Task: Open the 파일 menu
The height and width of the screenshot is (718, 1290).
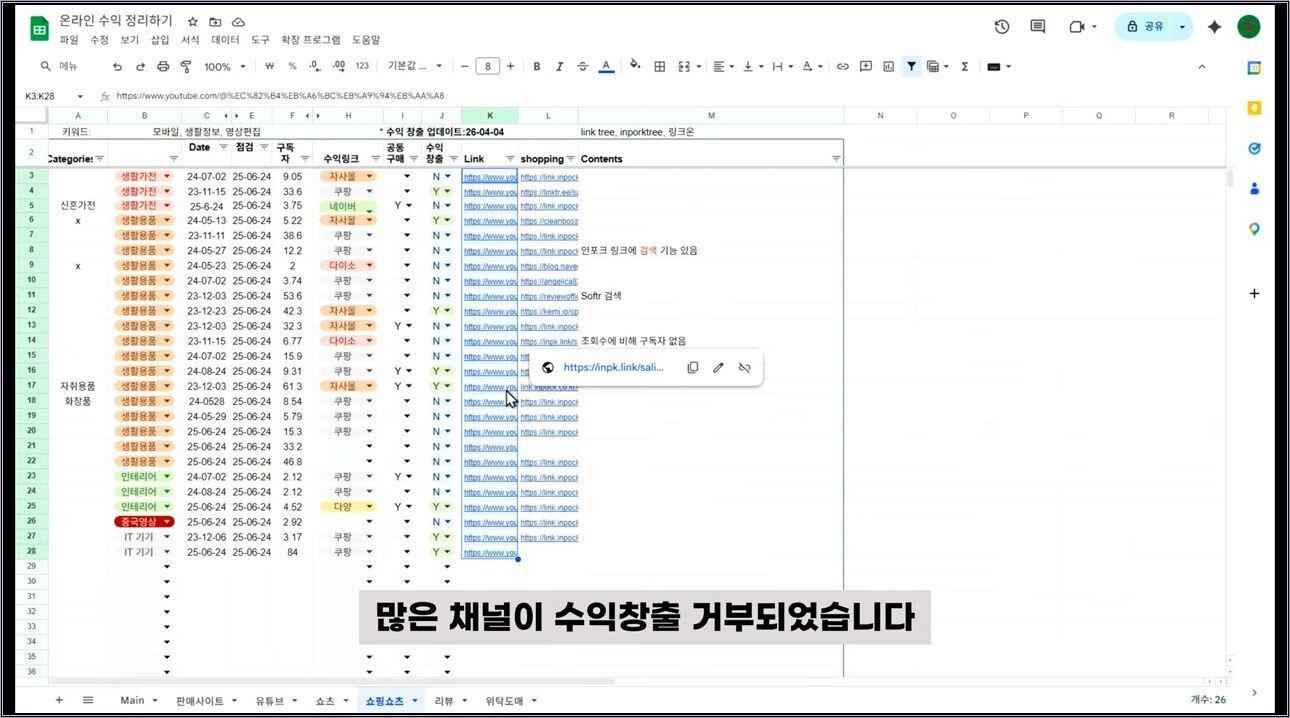Action: tap(69, 40)
